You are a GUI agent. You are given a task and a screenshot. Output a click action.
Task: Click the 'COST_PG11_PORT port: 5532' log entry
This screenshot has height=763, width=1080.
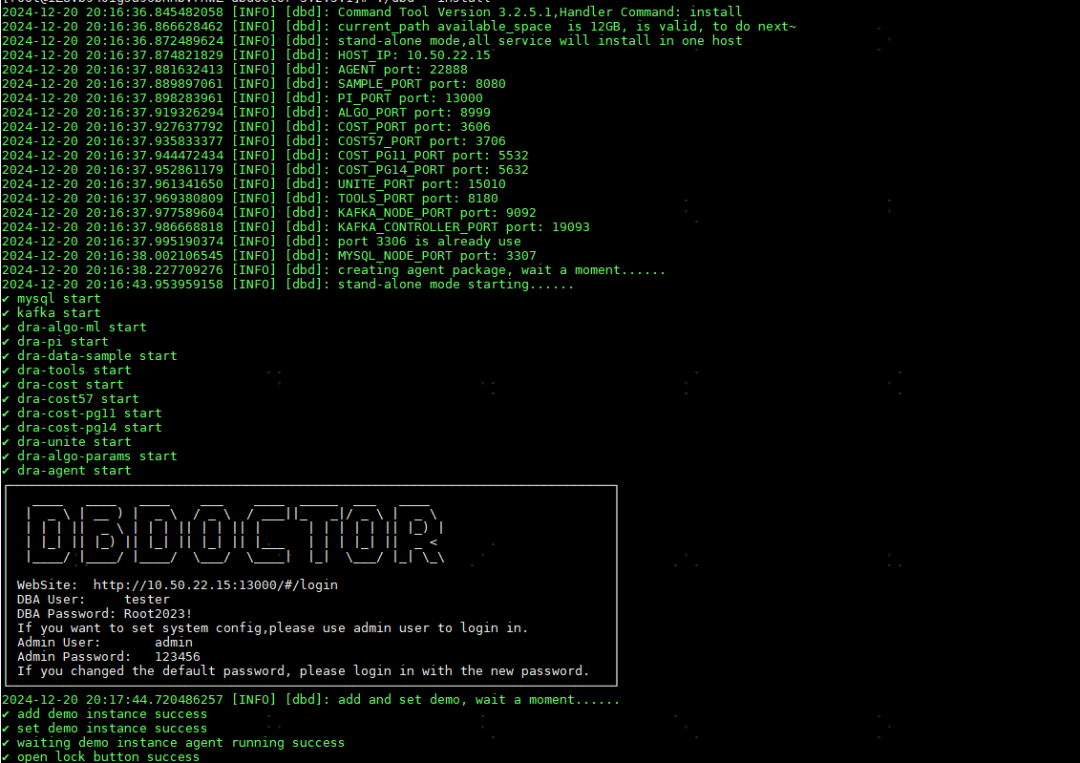(x=265, y=156)
